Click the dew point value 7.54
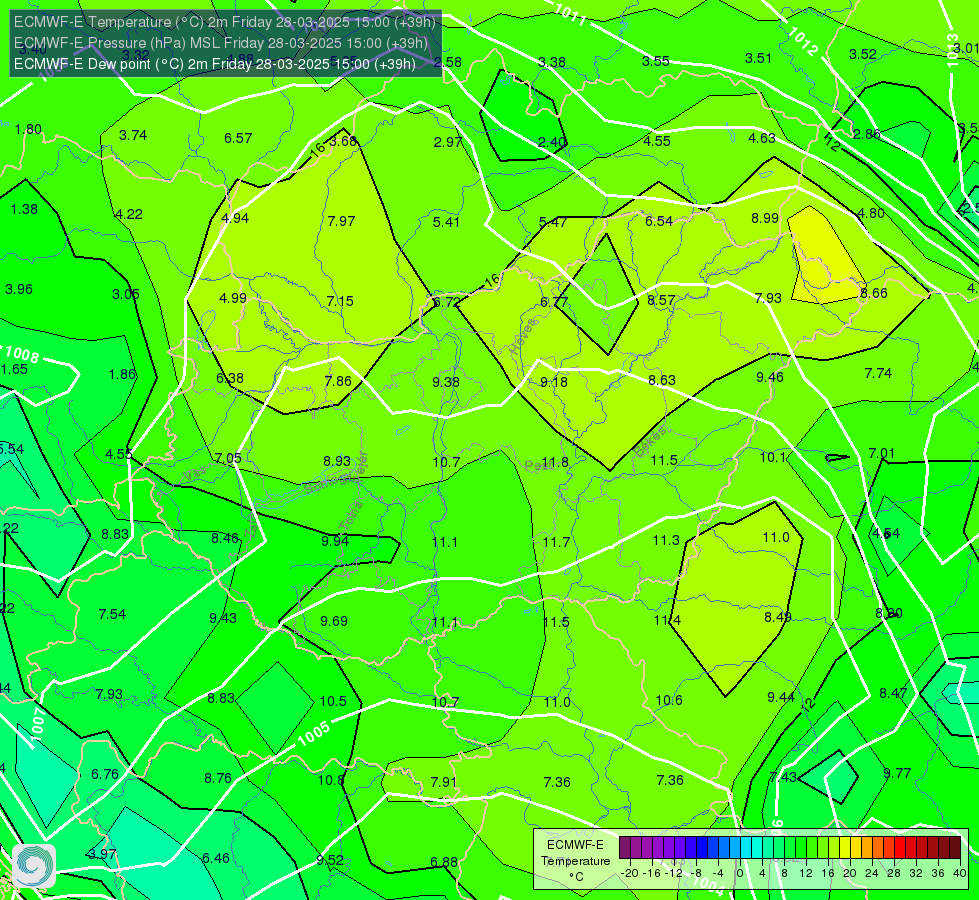This screenshot has width=979, height=900. tap(112, 614)
